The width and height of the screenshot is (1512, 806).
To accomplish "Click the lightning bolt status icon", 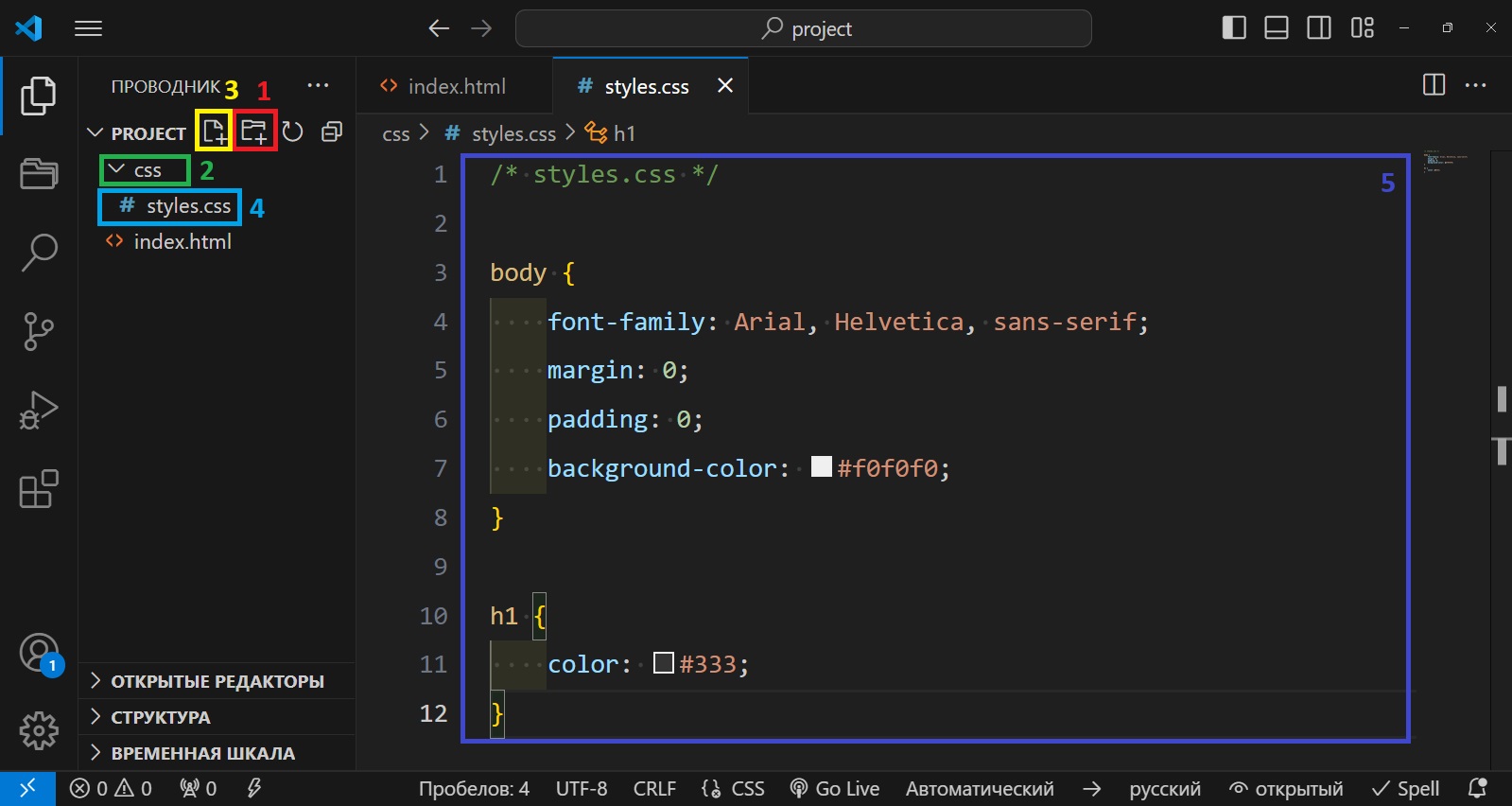I will point(253,788).
